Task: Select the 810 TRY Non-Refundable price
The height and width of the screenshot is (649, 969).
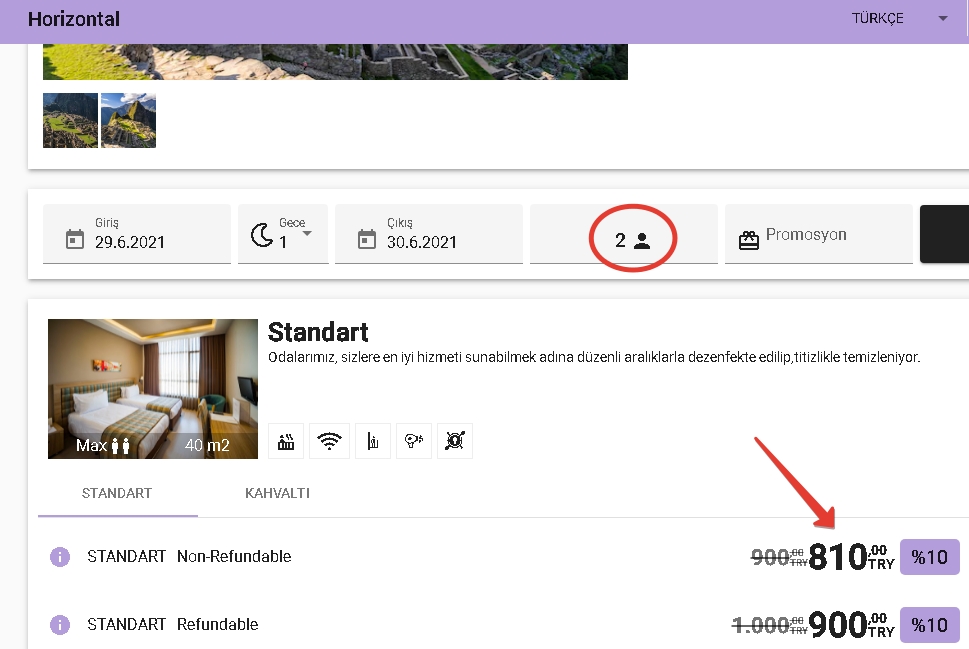Action: pos(838,557)
